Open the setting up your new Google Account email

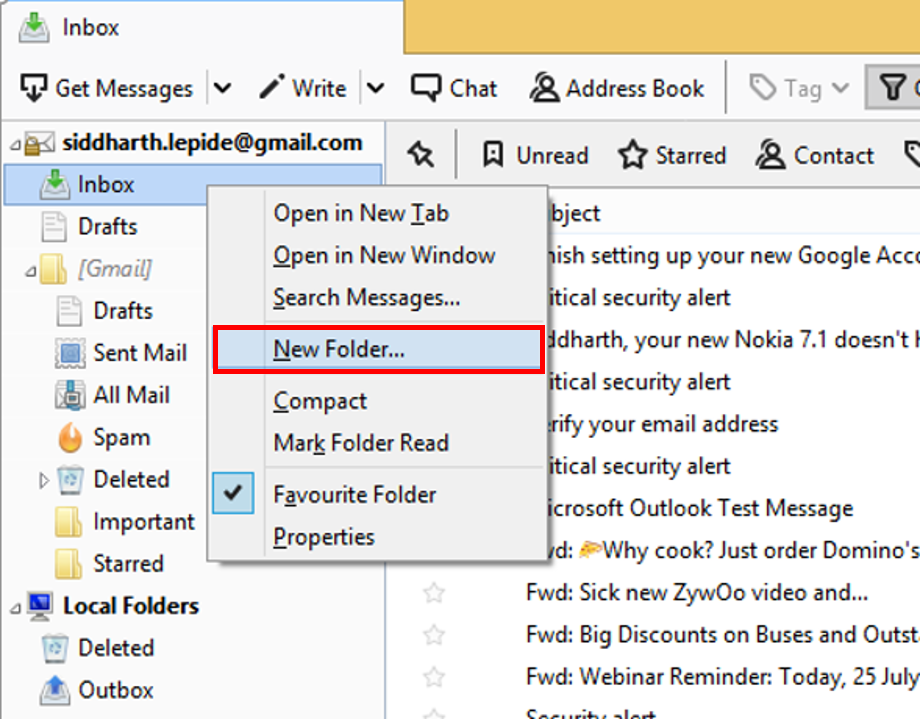(733, 256)
